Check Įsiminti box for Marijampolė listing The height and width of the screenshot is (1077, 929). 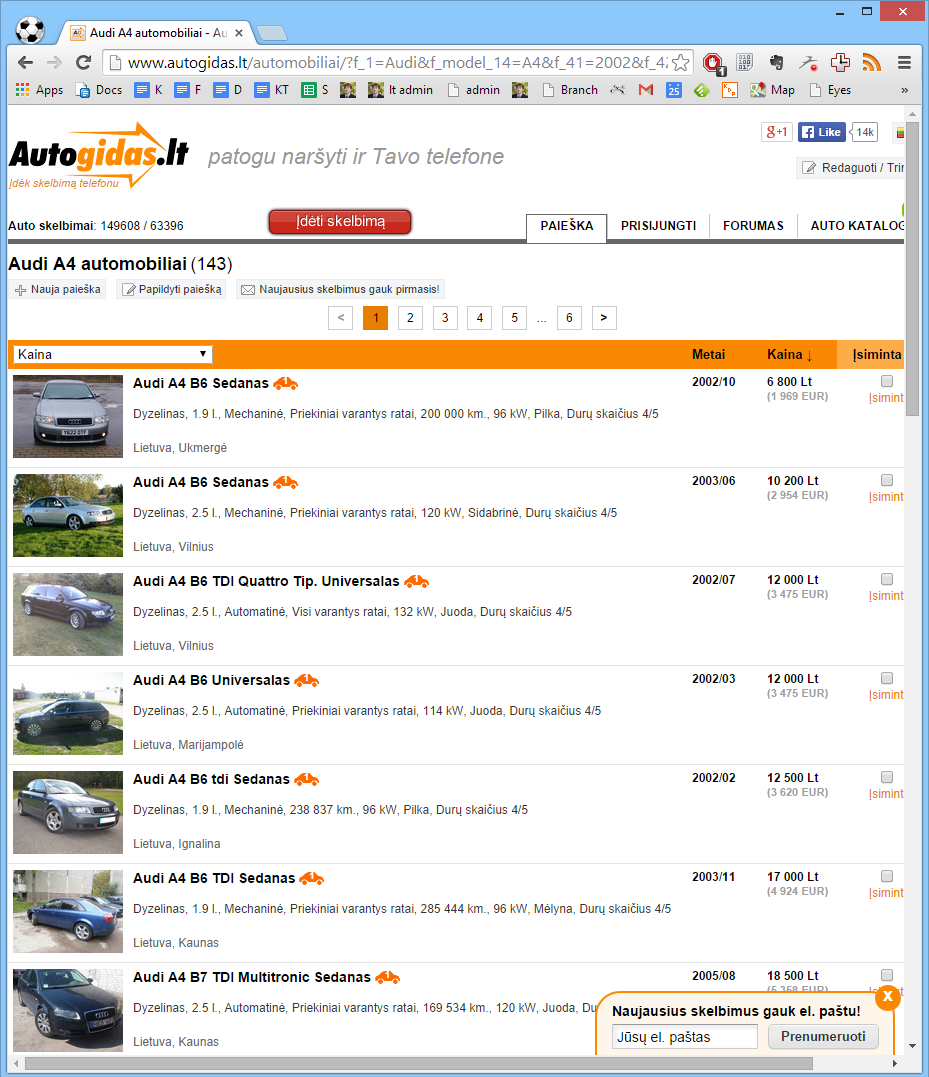tap(887, 678)
